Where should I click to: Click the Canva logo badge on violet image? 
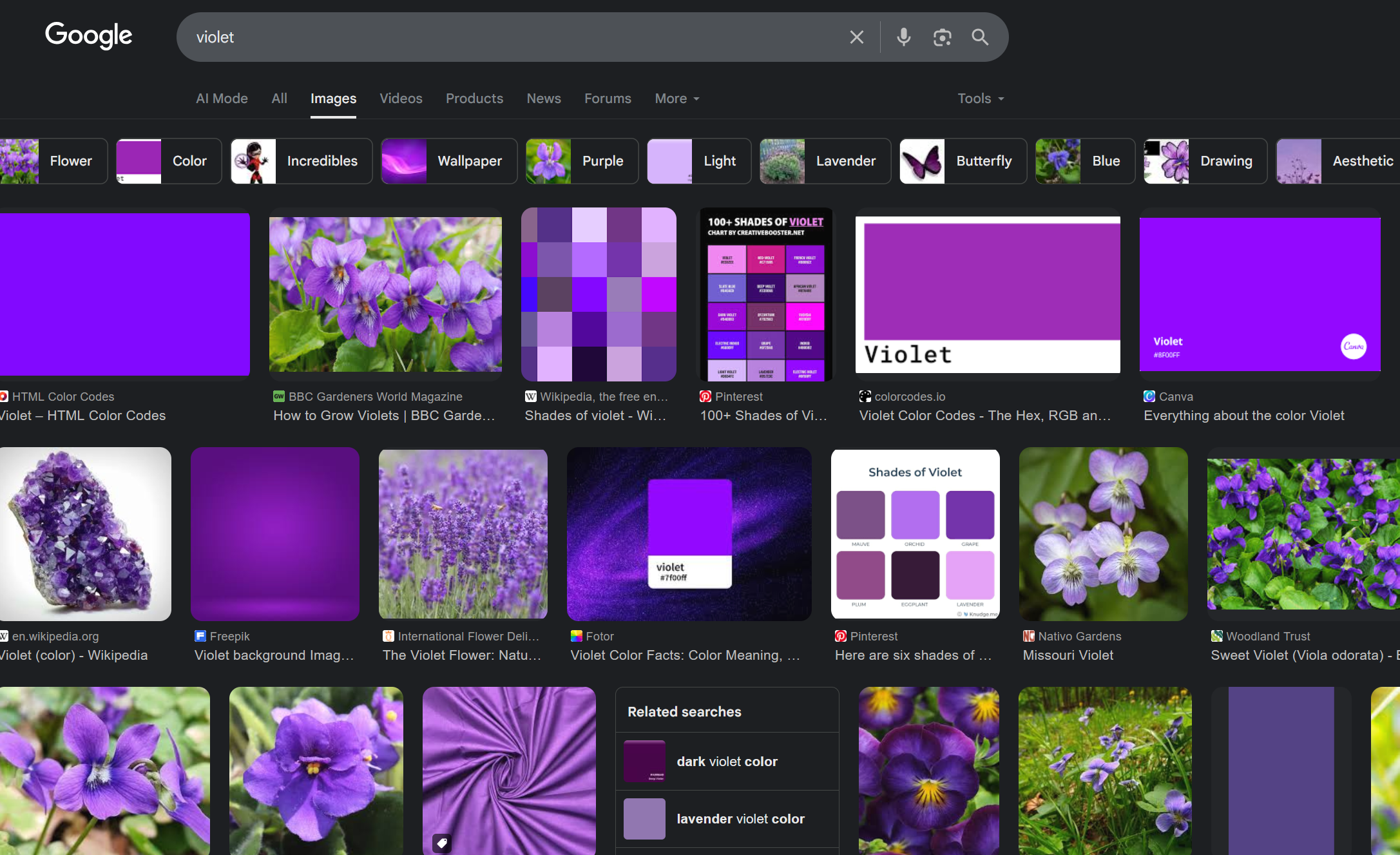point(1353,346)
